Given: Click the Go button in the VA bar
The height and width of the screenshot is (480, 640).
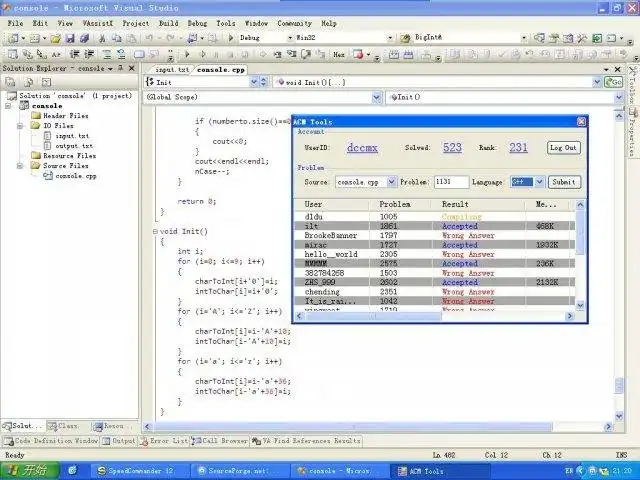Looking at the screenshot, I should tap(613, 82).
